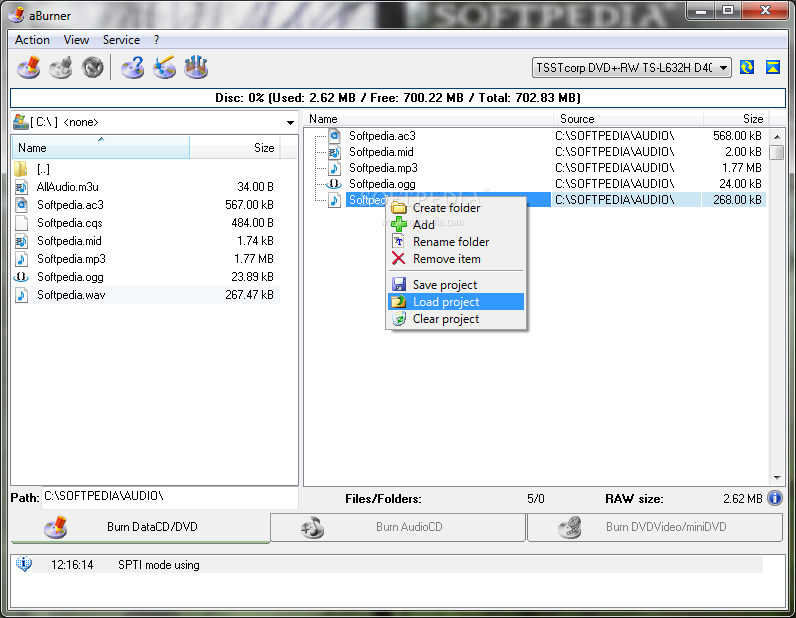The image size is (796, 618).
Task: Click the Softpedia.mid icon in the project list
Action: click(334, 152)
